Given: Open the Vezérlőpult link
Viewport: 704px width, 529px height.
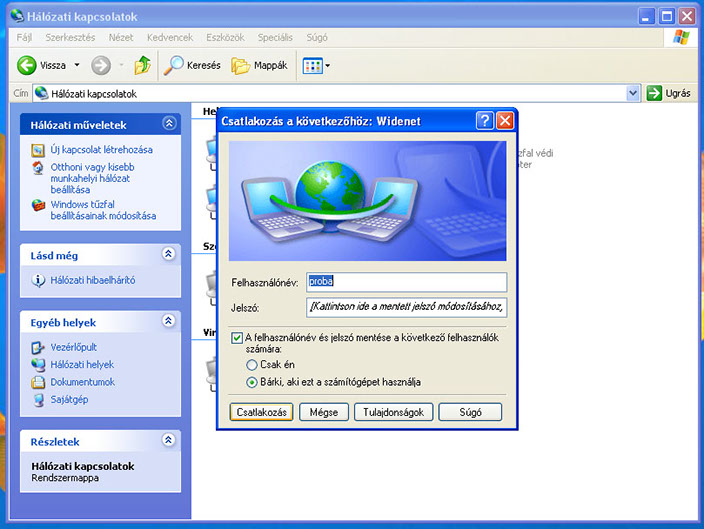Looking at the screenshot, I should [74, 347].
